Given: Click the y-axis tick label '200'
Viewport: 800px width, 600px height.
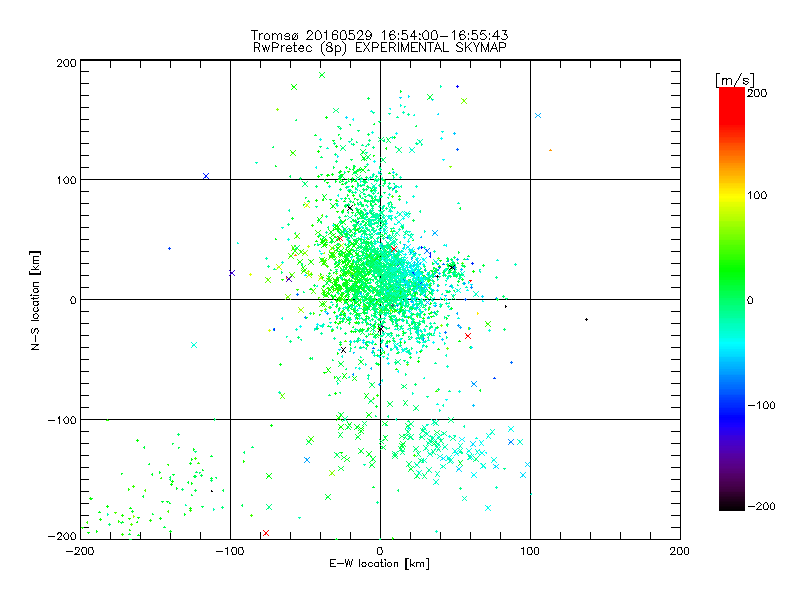Looking at the screenshot, I should point(66,63).
